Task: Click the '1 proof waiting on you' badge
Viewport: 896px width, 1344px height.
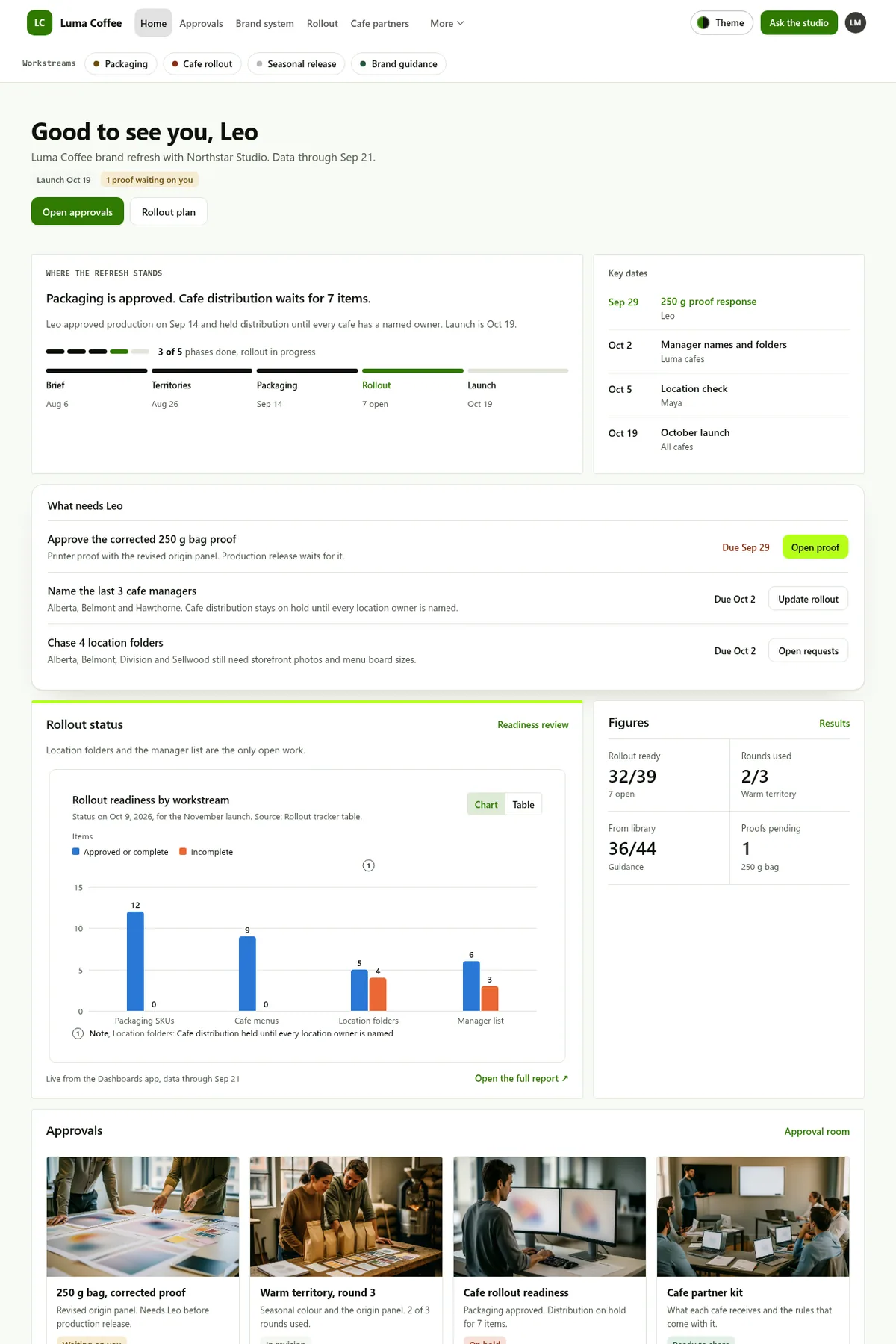Action: point(149,180)
